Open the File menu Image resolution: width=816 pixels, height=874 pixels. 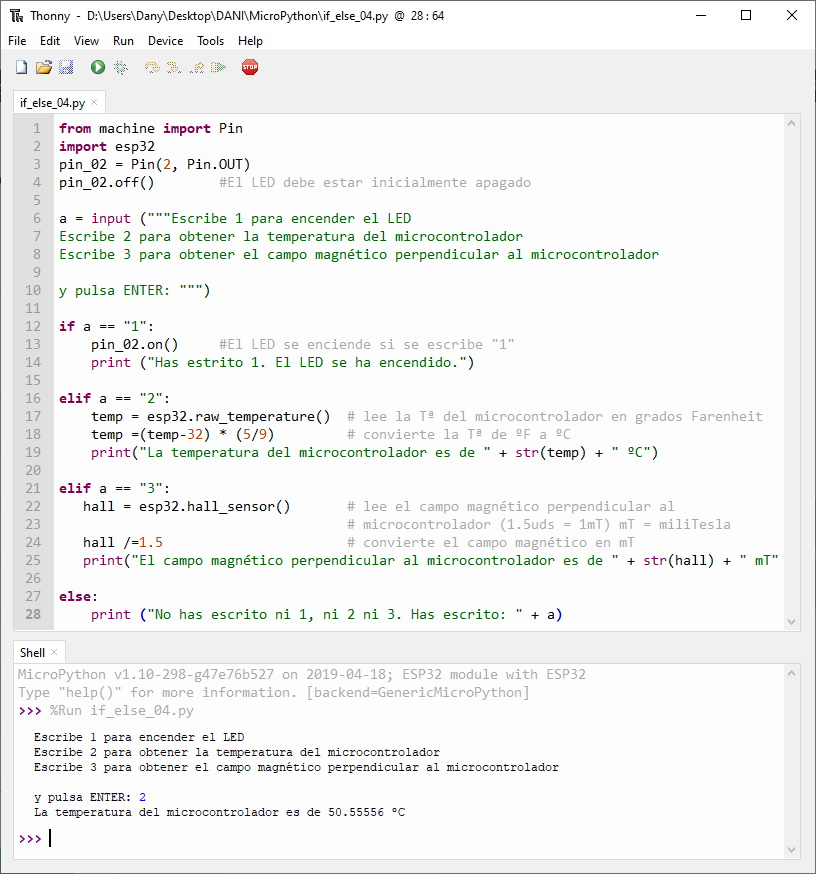(x=17, y=41)
